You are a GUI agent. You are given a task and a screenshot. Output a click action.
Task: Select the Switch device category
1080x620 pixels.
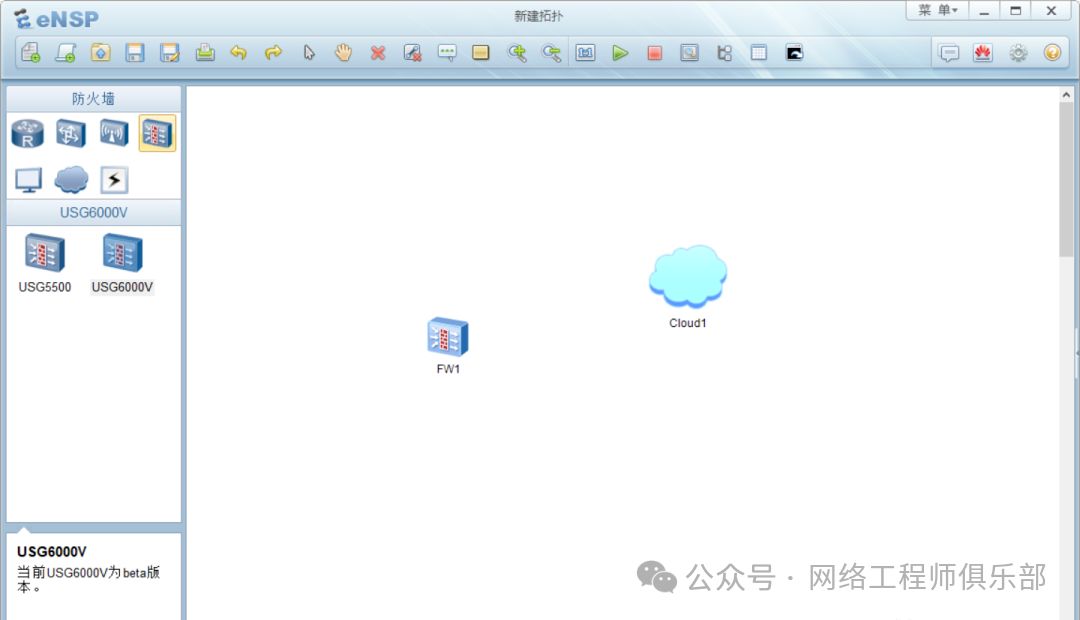71,133
